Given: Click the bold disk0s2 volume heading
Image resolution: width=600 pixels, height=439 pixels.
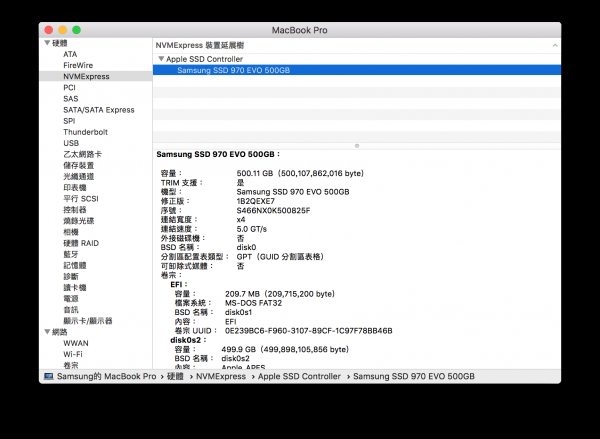Looking at the screenshot, I should [186, 340].
